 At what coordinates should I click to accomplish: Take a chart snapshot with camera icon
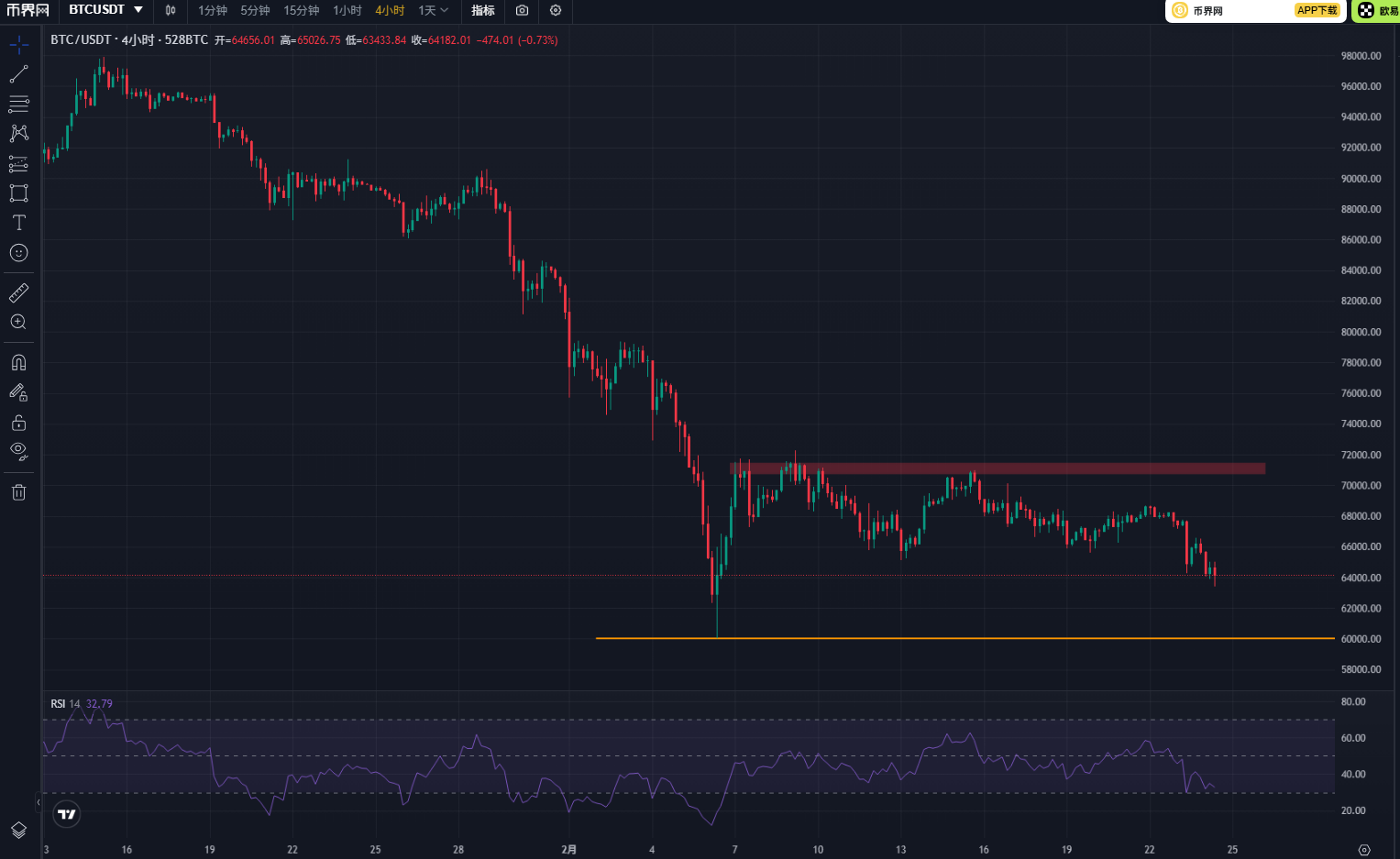(522, 10)
